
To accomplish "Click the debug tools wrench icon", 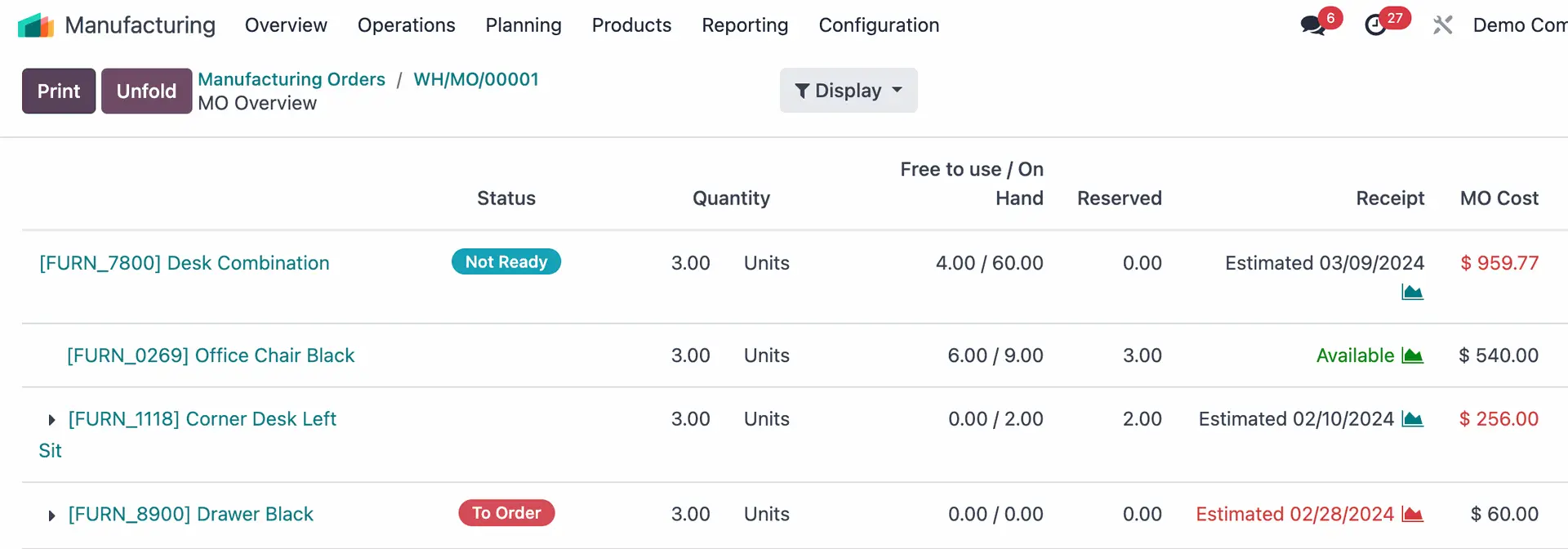I will click(1442, 25).
